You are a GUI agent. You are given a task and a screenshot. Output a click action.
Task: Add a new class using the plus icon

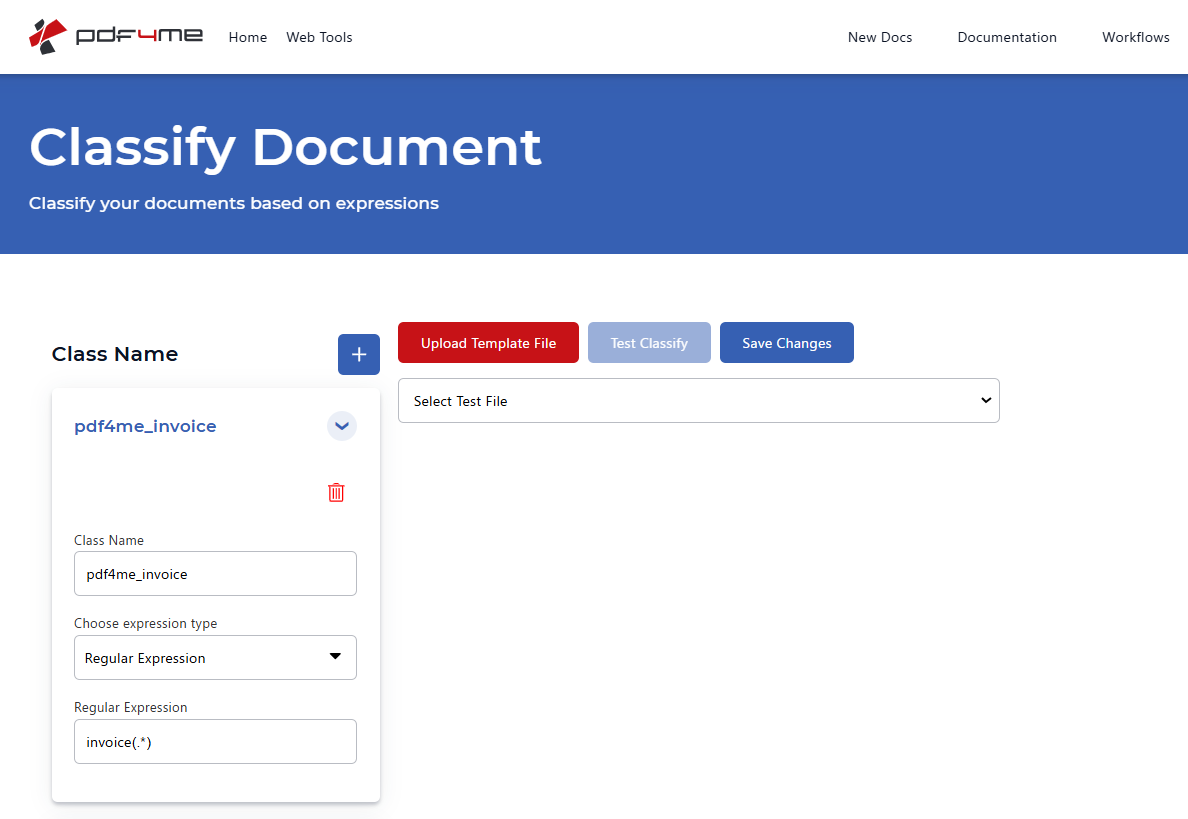tap(358, 354)
